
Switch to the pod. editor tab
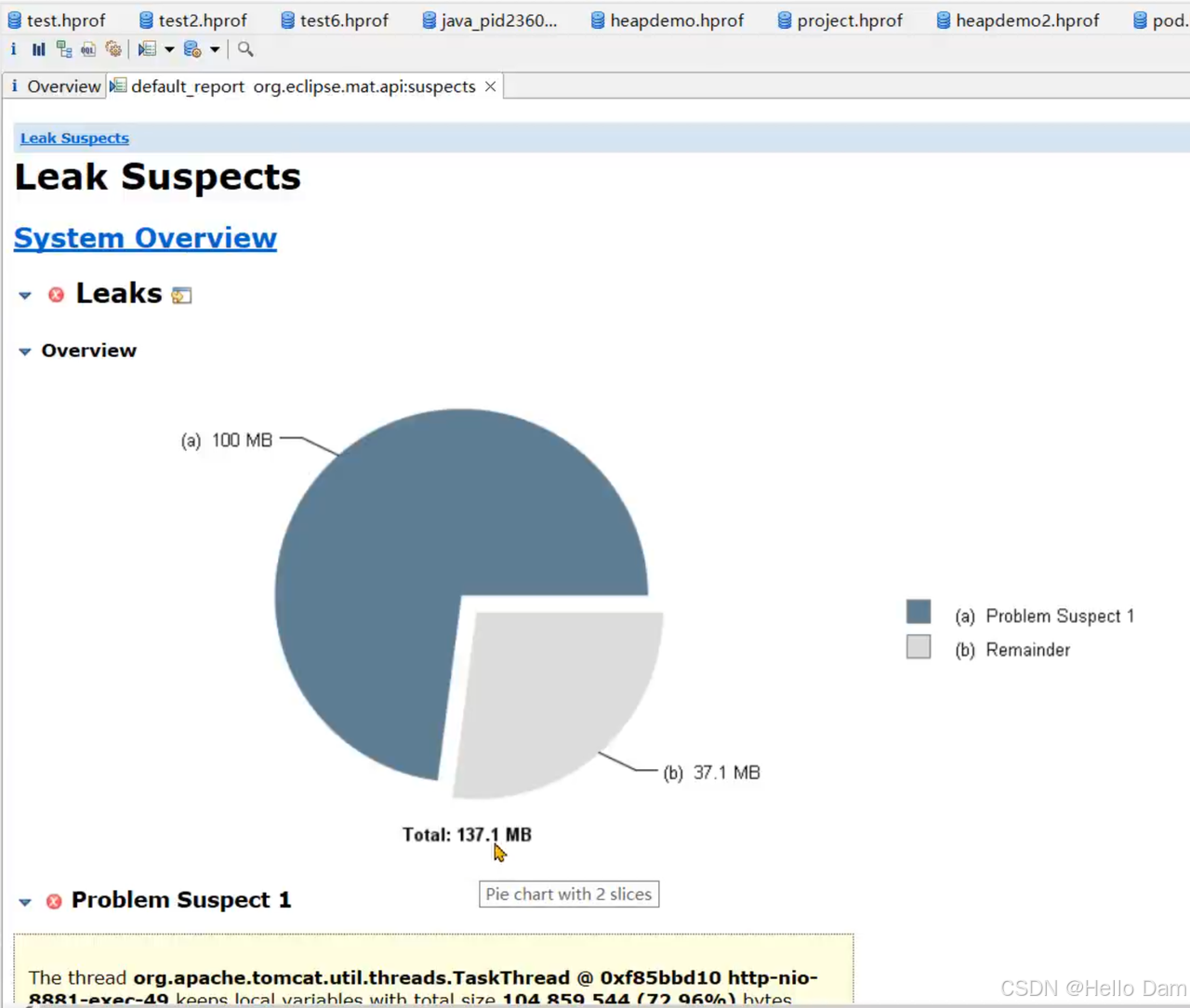point(1160,20)
